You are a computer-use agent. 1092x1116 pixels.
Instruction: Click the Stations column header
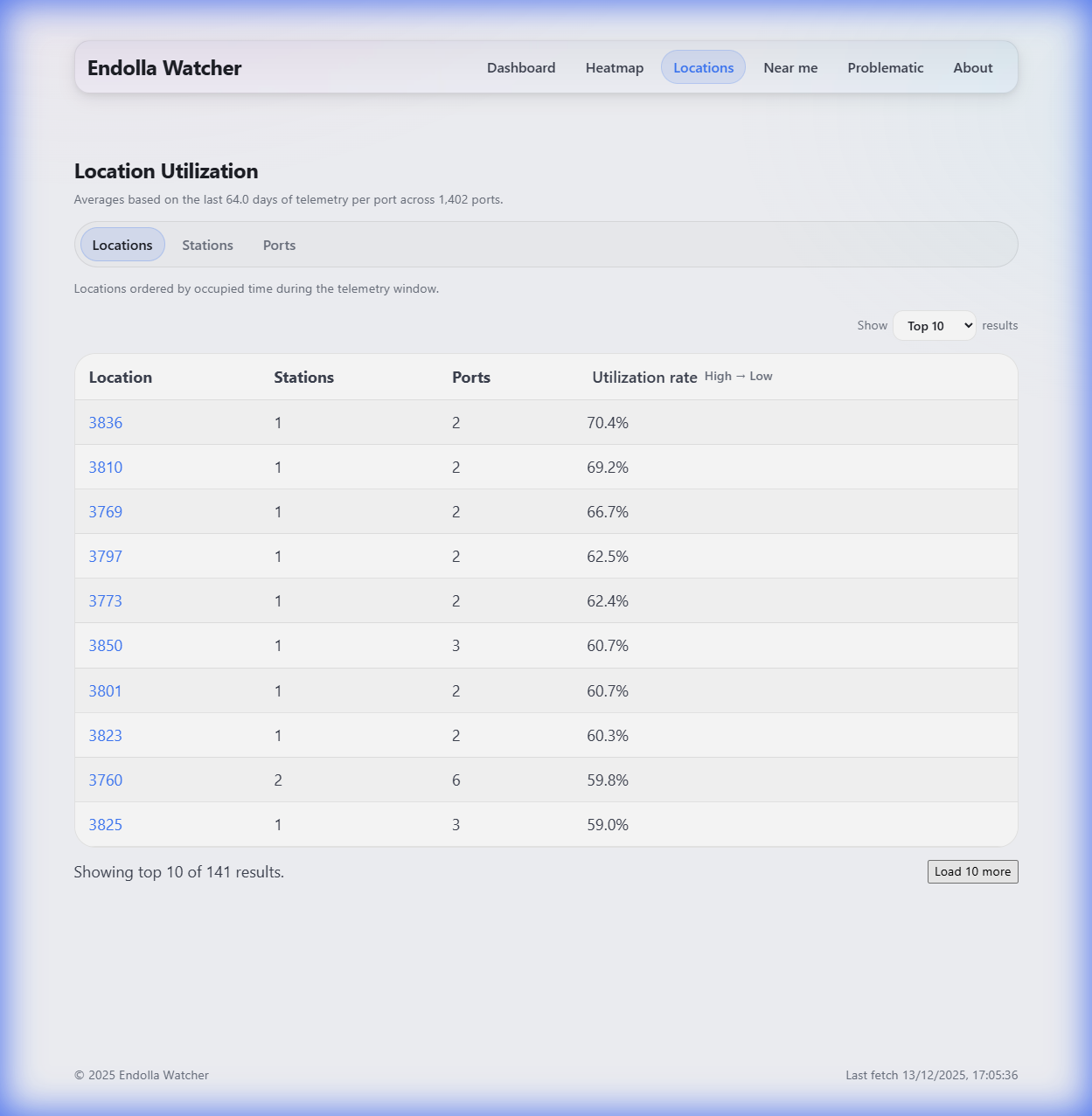click(x=303, y=378)
